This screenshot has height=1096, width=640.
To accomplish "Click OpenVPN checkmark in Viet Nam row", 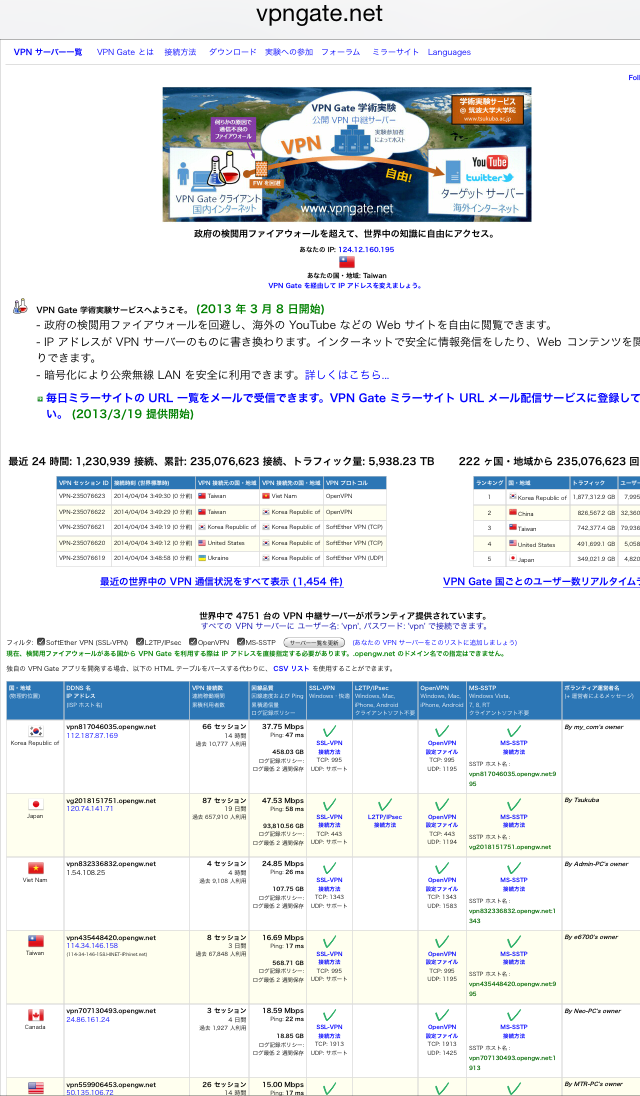I will (x=442, y=870).
